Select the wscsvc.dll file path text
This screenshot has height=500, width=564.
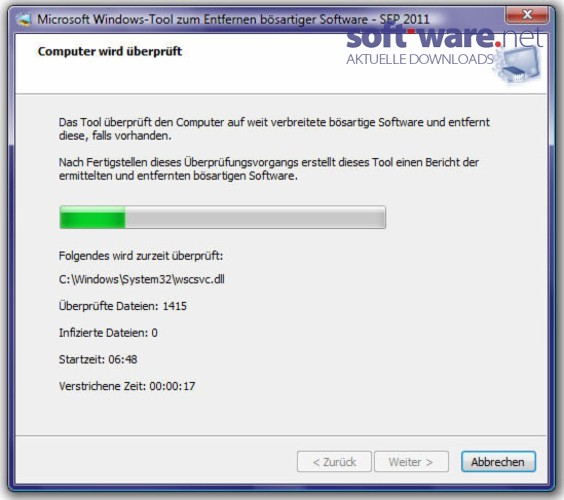142,279
